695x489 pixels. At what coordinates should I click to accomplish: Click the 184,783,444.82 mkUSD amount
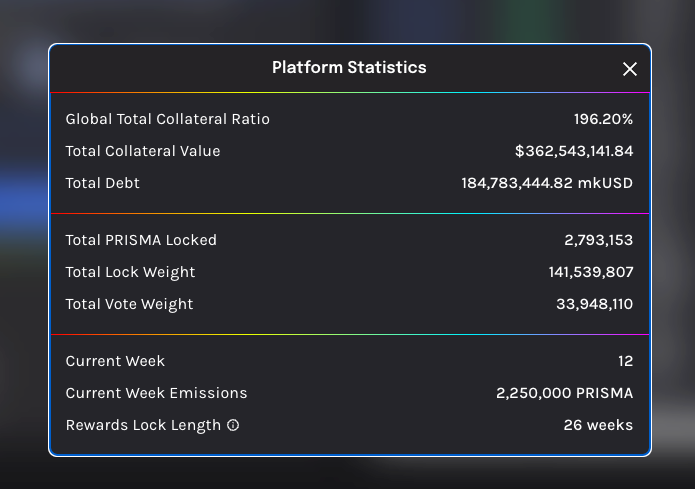(547, 183)
